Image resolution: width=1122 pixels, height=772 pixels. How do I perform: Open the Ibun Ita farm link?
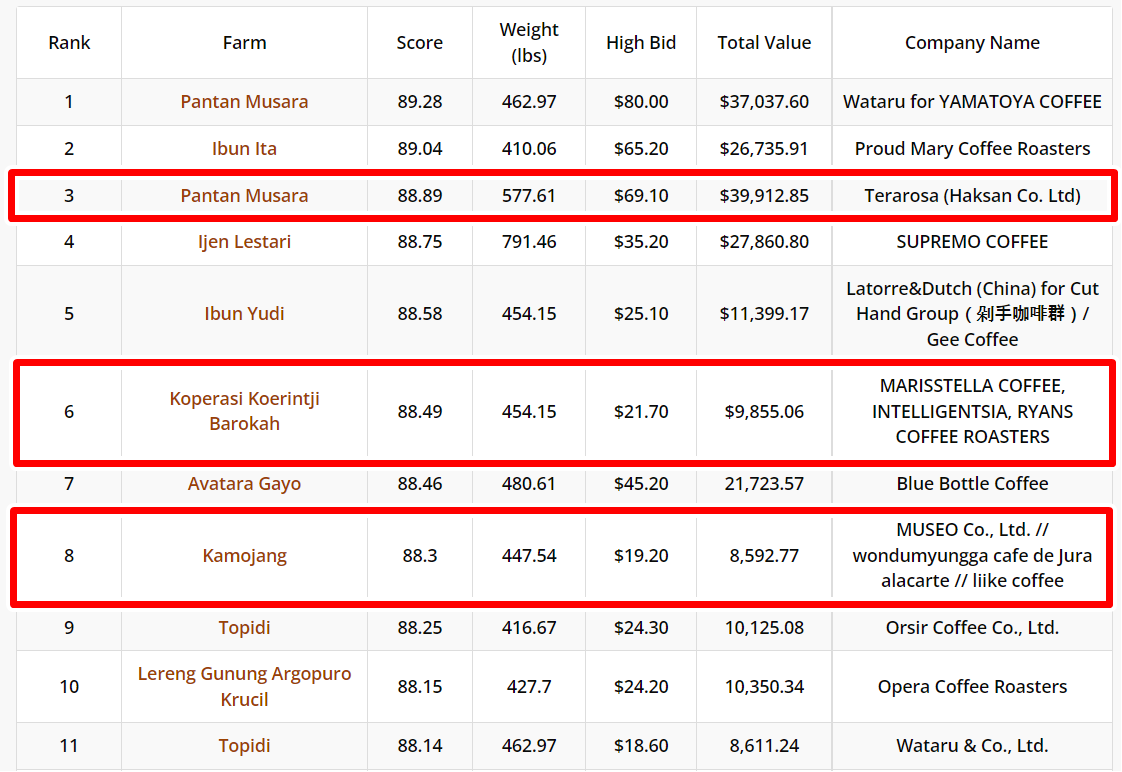click(x=244, y=149)
